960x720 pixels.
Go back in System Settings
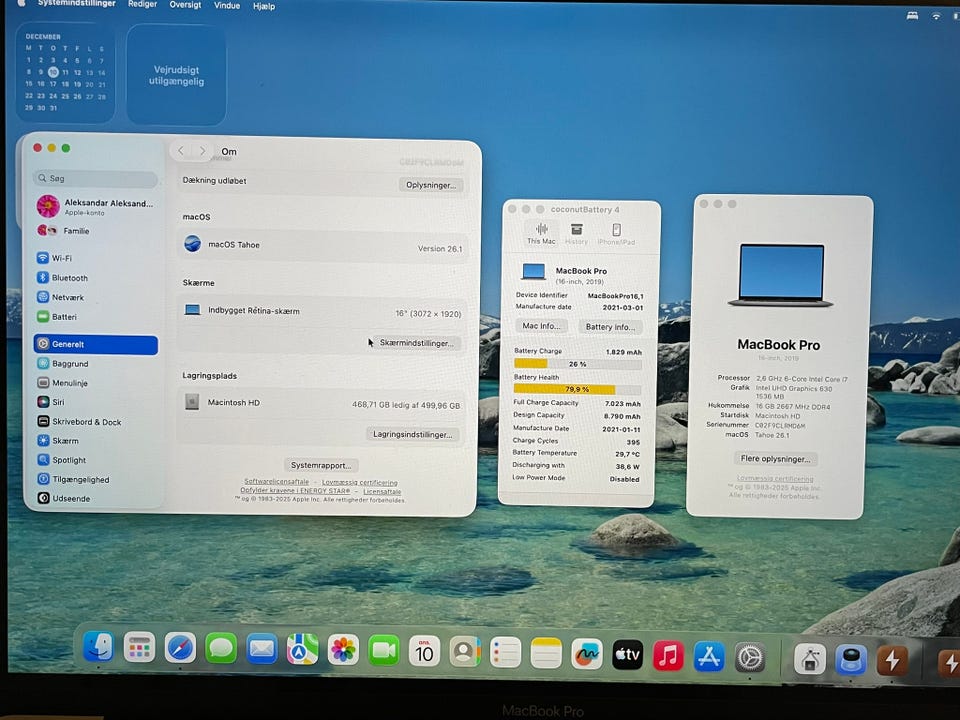pyautogui.click(x=181, y=150)
